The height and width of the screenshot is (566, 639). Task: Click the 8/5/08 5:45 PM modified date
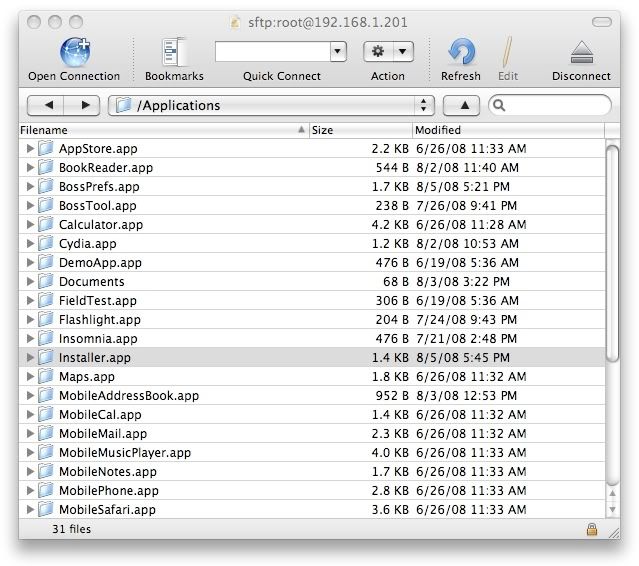[463, 357]
